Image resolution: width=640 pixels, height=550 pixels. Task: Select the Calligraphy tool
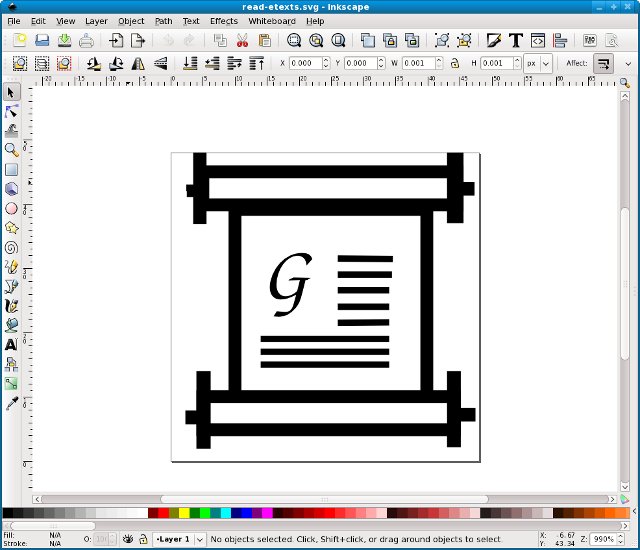11,306
